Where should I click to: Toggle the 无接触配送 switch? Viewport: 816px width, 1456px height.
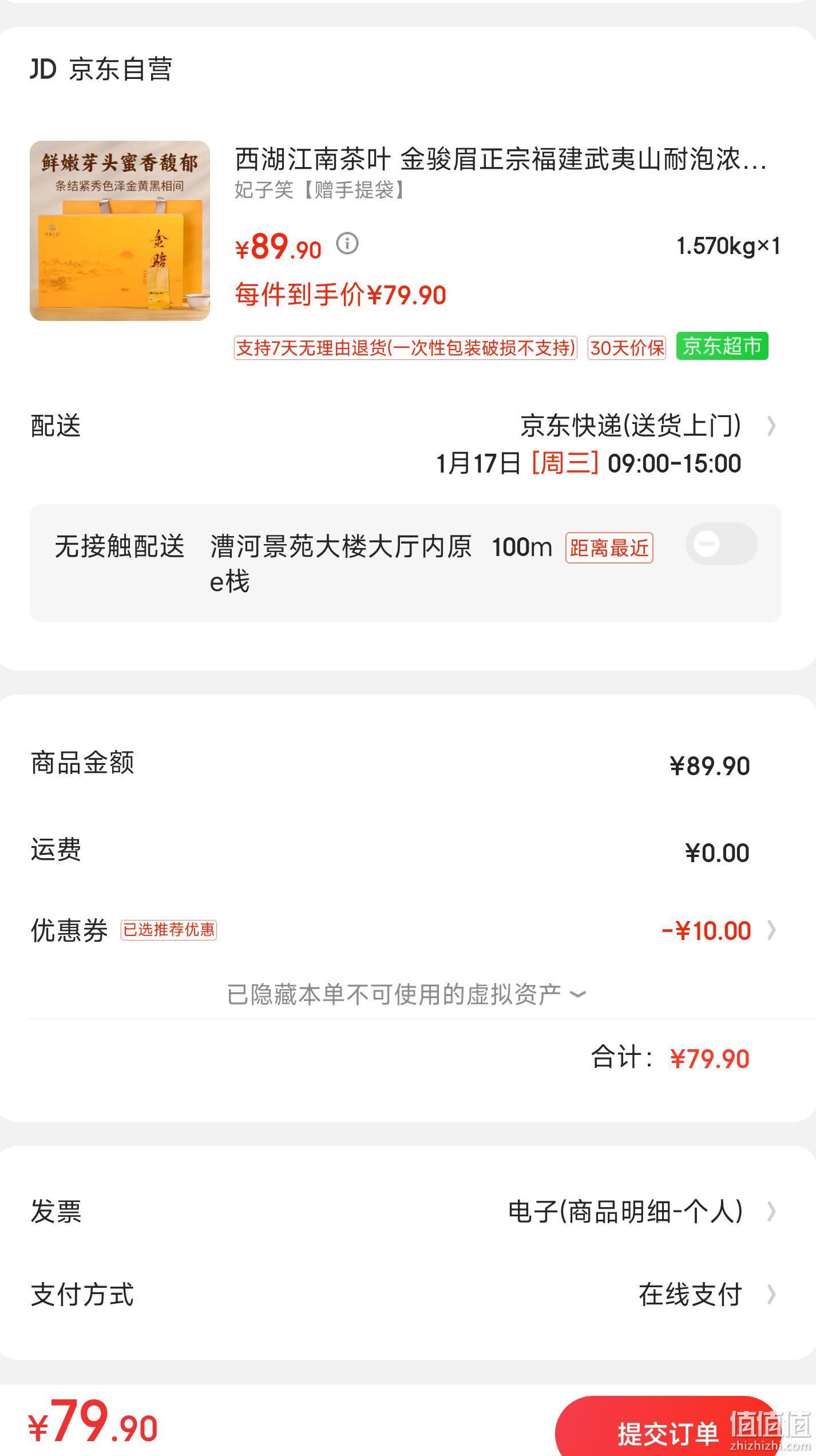pyautogui.click(x=722, y=543)
